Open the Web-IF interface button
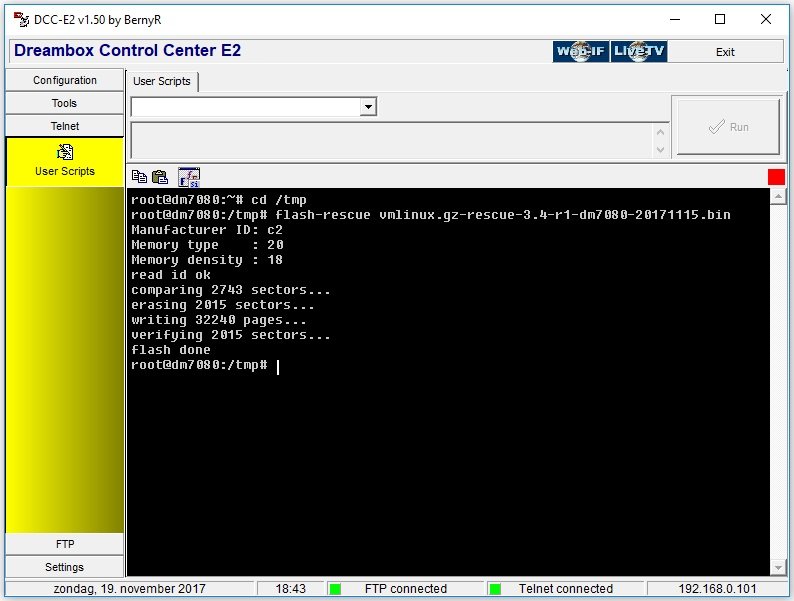This screenshot has width=794, height=601. coord(580,51)
